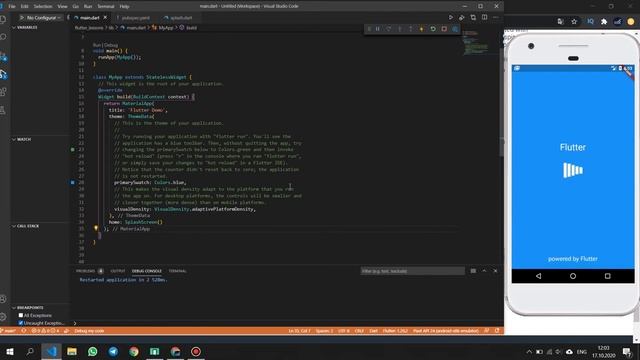Open WhatsApp from the Windows taskbar
Screen dimensions: 640x360
[x=93, y=351]
